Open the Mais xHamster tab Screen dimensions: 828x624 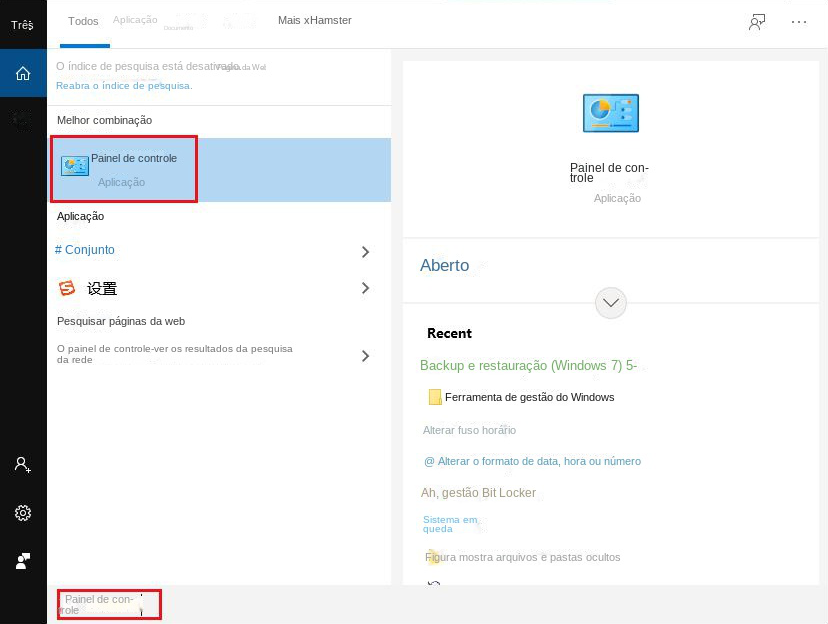click(314, 20)
